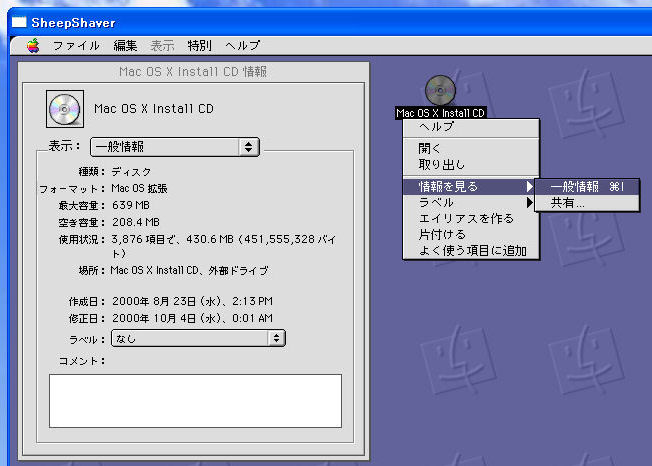Image resolution: width=652 pixels, height=466 pixels.
Task: Open the 表示 一般情報 popup menu
Action: point(175,147)
